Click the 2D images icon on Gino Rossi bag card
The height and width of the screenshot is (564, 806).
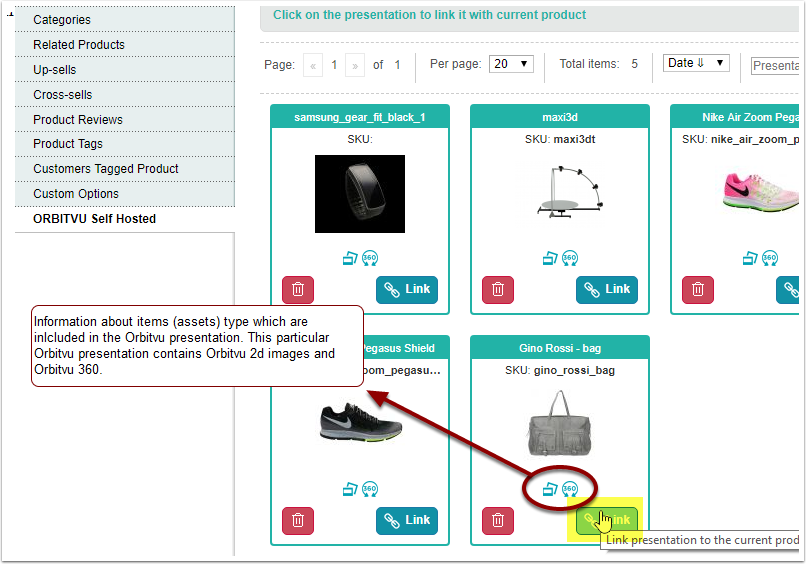[x=550, y=489]
